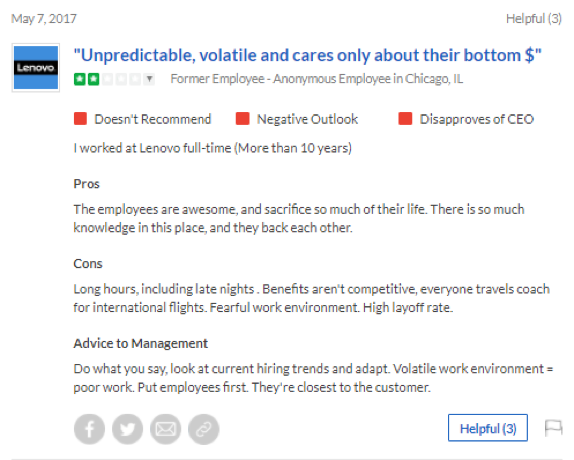Share review via Facebook icon
This screenshot has height=460, width=574.
tap(89, 429)
